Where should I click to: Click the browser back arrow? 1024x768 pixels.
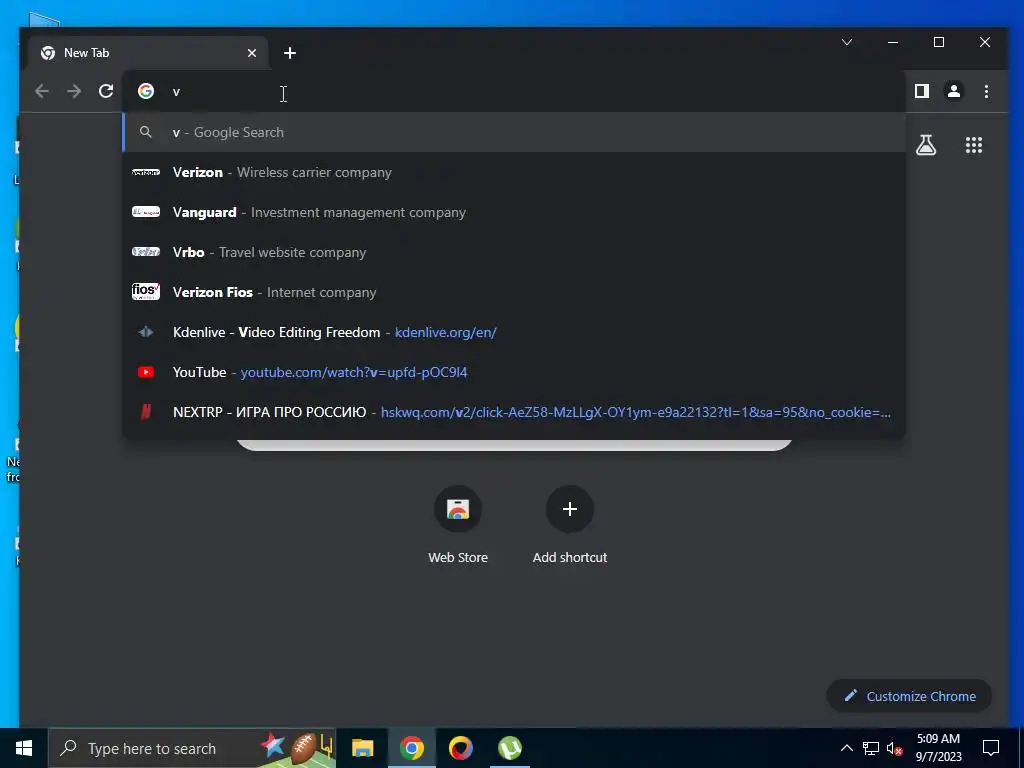[x=42, y=91]
